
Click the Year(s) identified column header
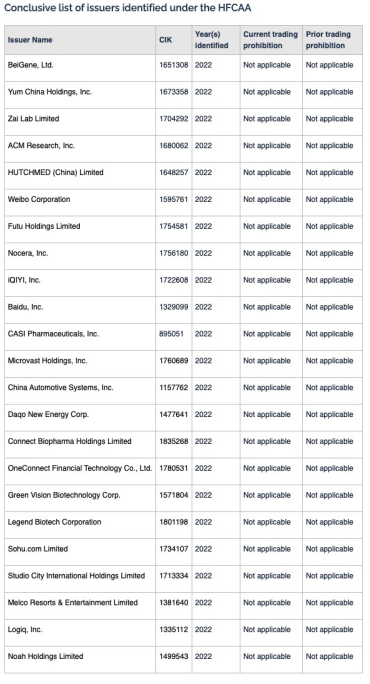pos(212,40)
